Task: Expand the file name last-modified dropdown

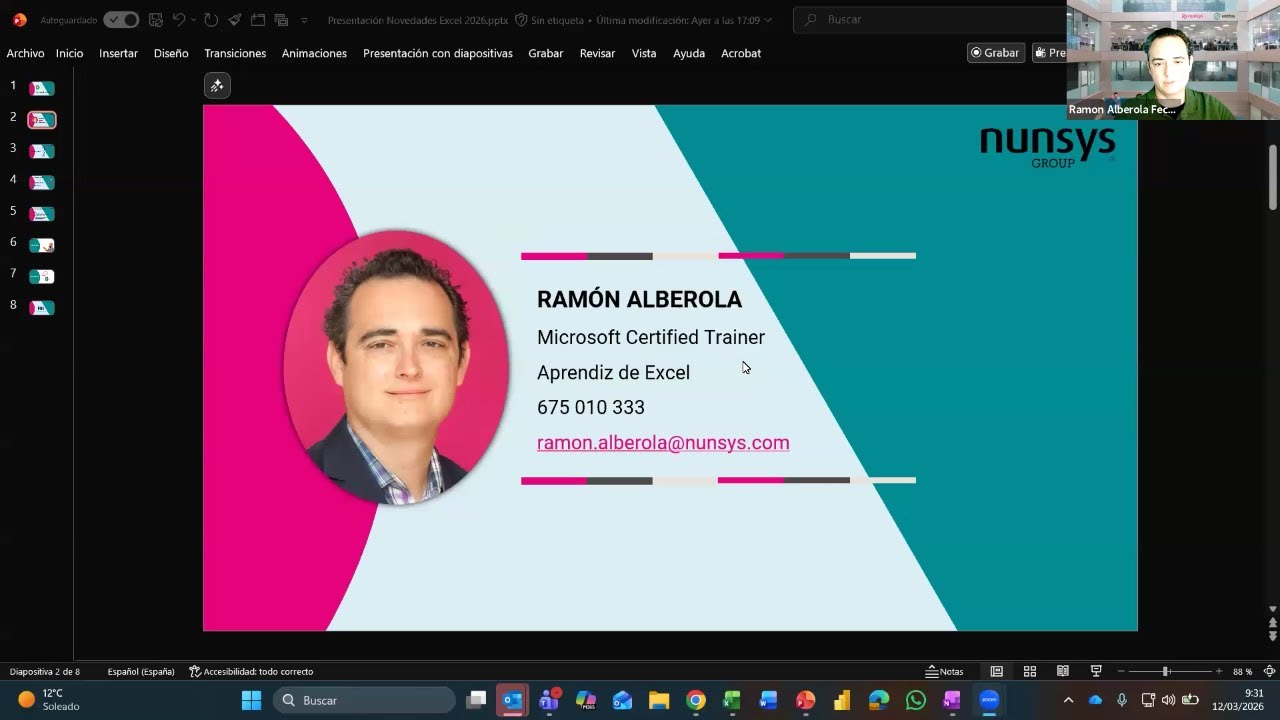Action: [x=768, y=20]
